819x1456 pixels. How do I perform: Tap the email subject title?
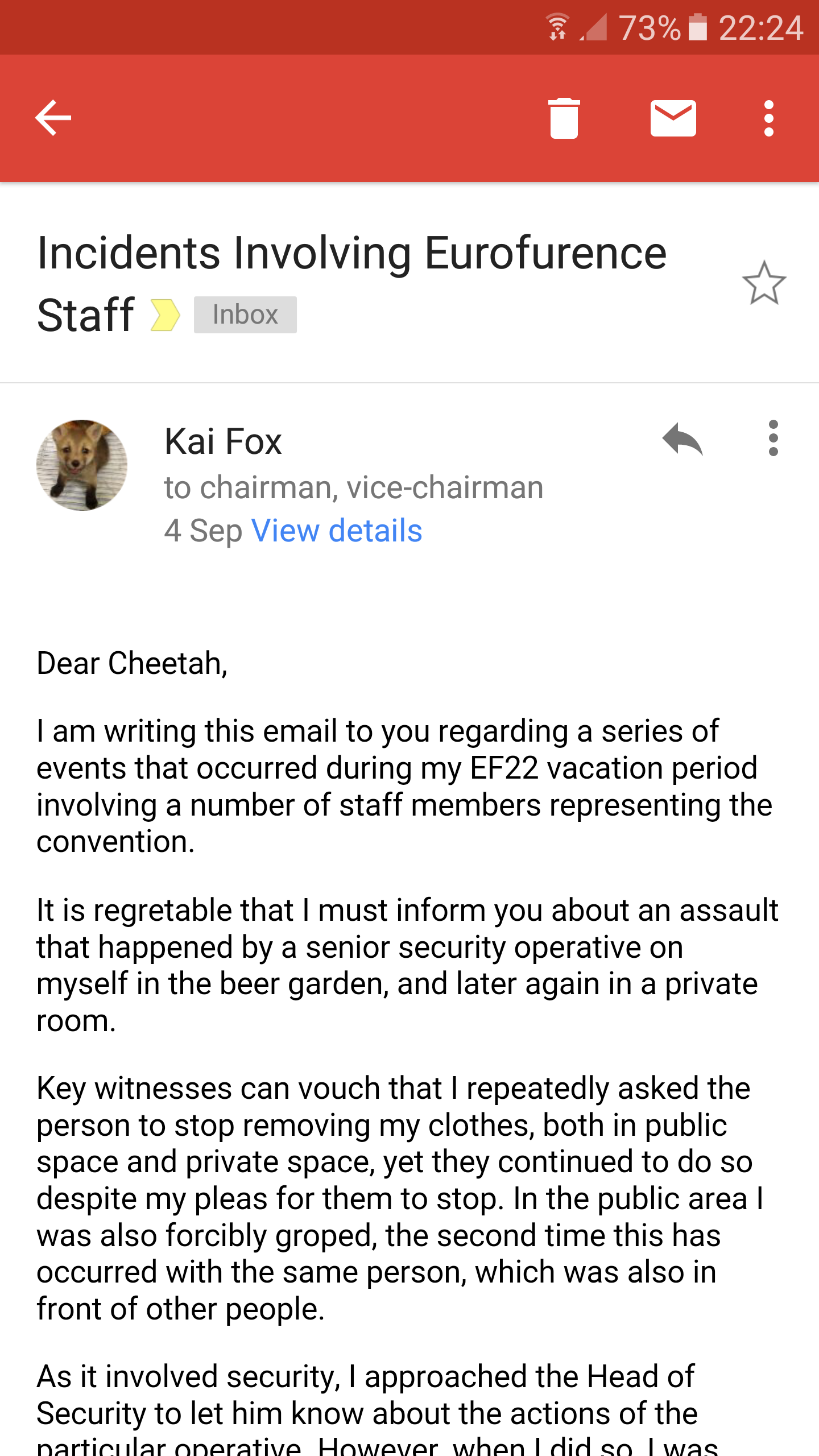point(351,254)
